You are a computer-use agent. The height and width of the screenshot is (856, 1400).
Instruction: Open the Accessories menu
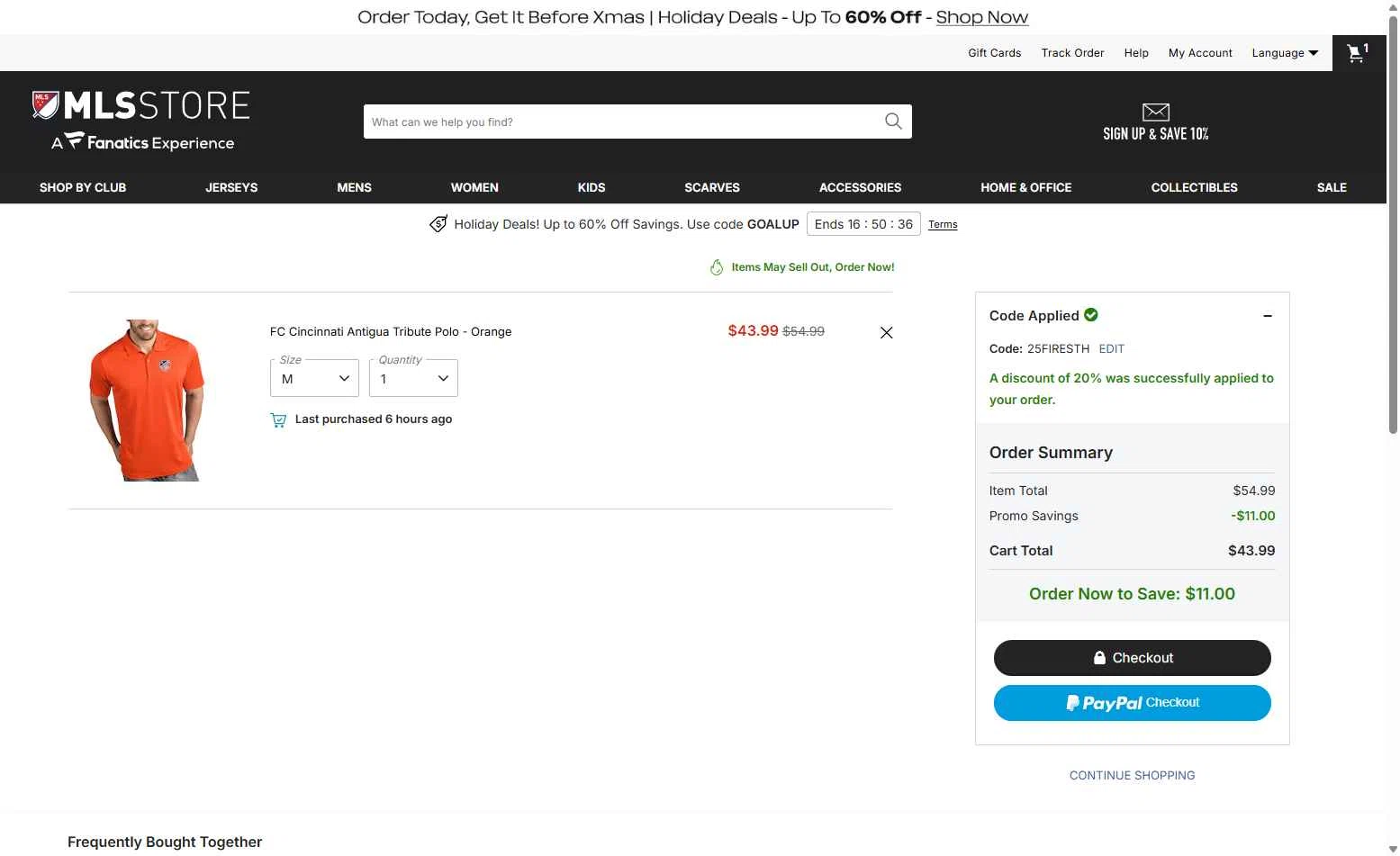(x=860, y=187)
